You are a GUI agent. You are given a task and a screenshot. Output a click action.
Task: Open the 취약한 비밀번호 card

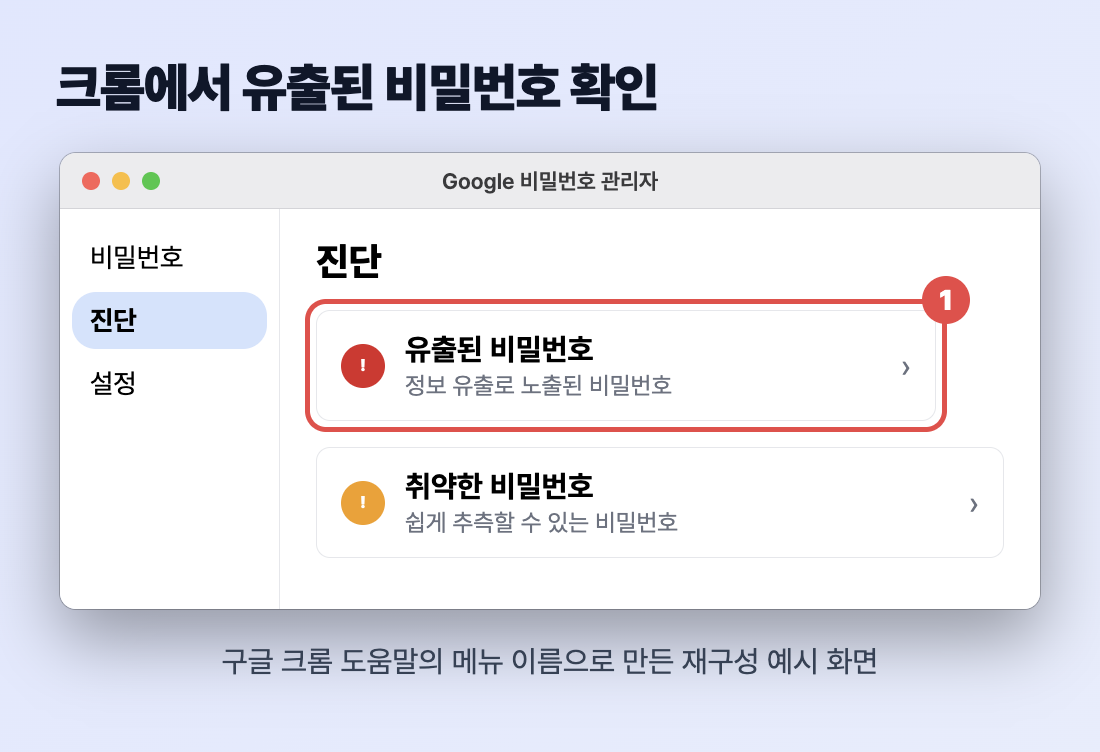659,502
